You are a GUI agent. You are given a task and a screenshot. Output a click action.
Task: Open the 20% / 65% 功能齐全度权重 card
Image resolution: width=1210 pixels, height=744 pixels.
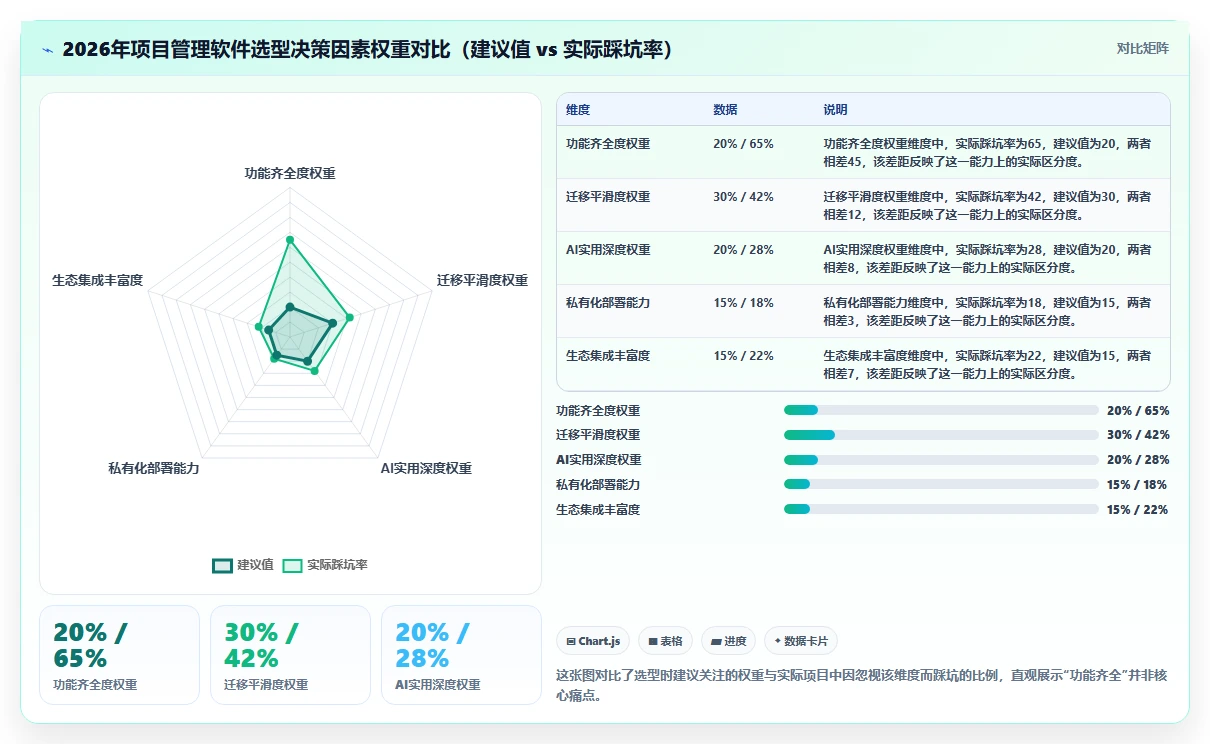tap(119, 655)
